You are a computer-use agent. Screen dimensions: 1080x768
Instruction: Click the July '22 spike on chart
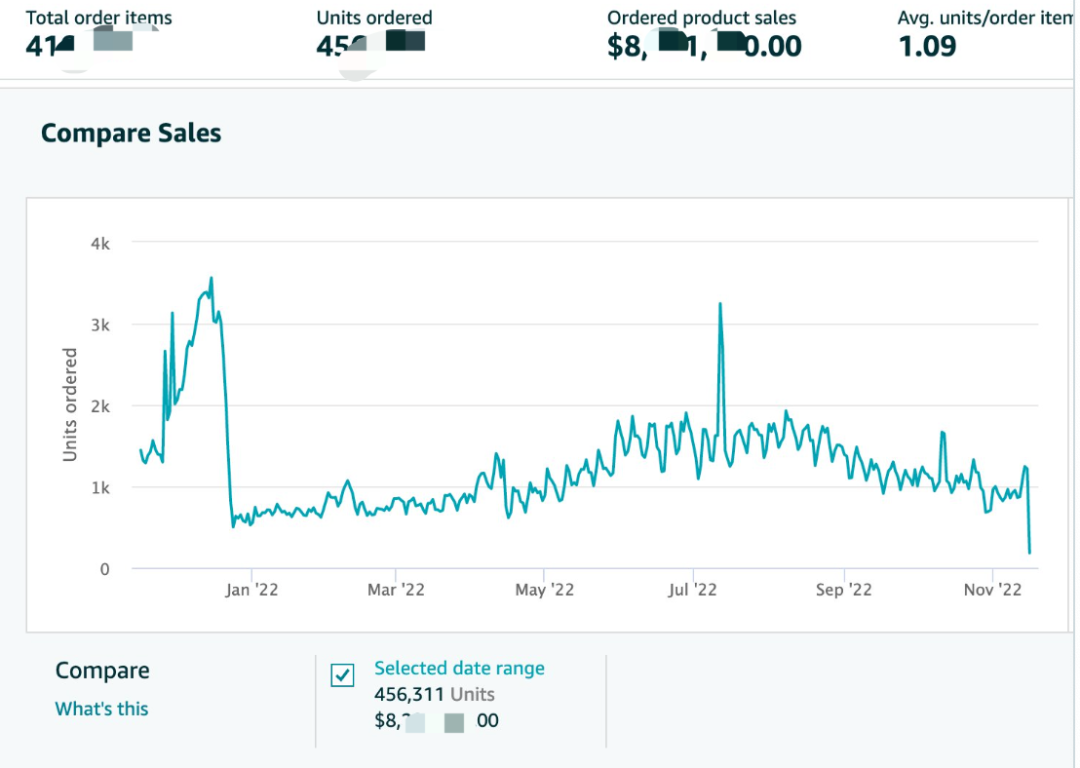pyautogui.click(x=720, y=304)
